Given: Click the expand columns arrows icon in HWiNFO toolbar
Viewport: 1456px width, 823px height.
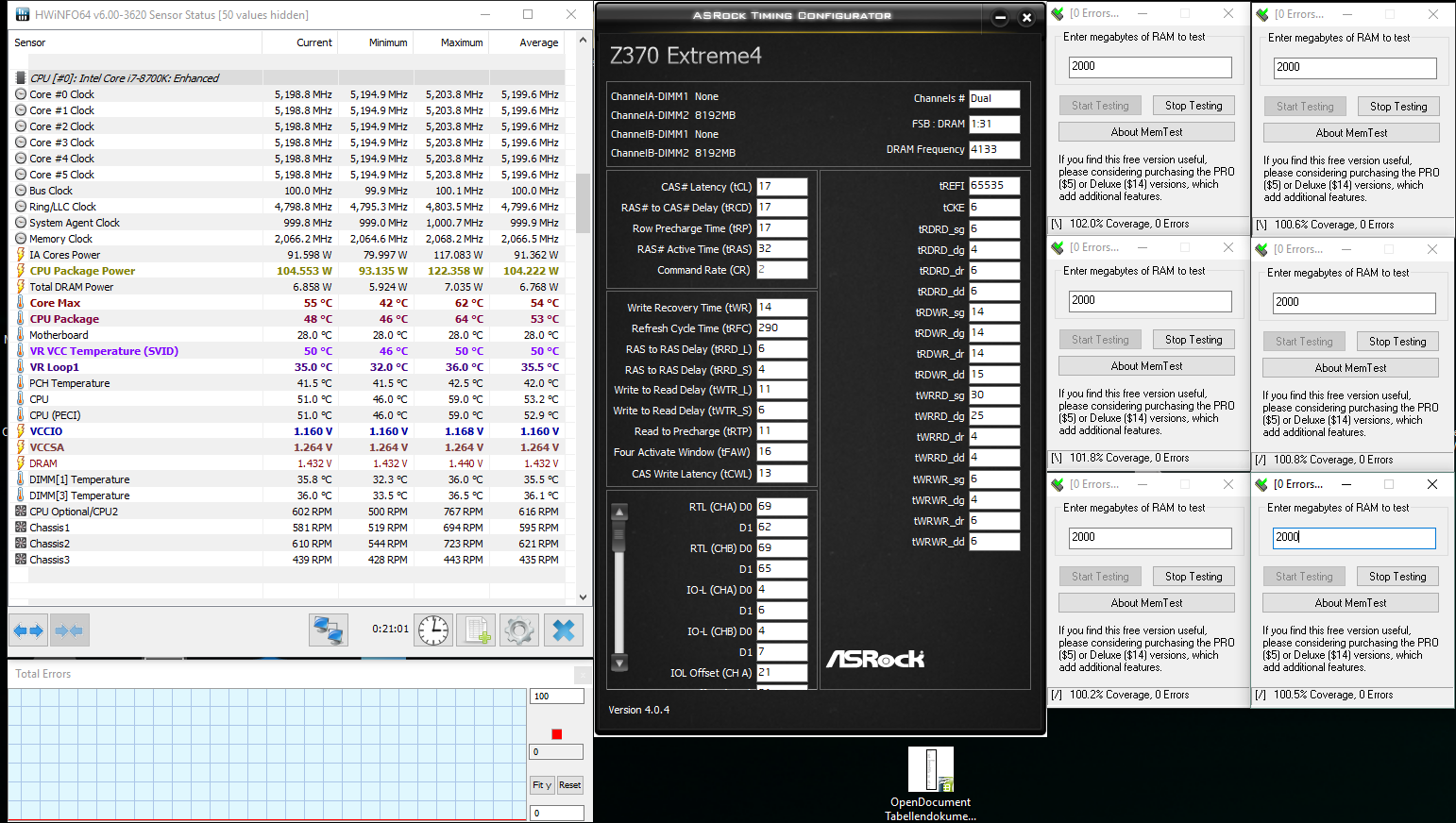Looking at the screenshot, I should [28, 630].
